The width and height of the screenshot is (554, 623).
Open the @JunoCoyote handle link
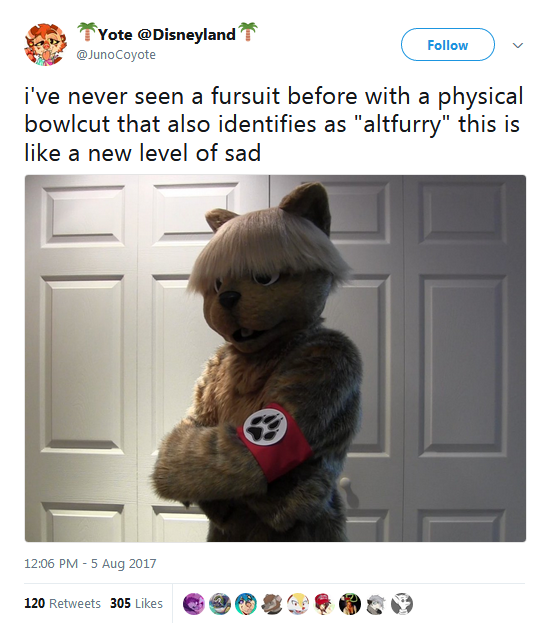click(116, 54)
